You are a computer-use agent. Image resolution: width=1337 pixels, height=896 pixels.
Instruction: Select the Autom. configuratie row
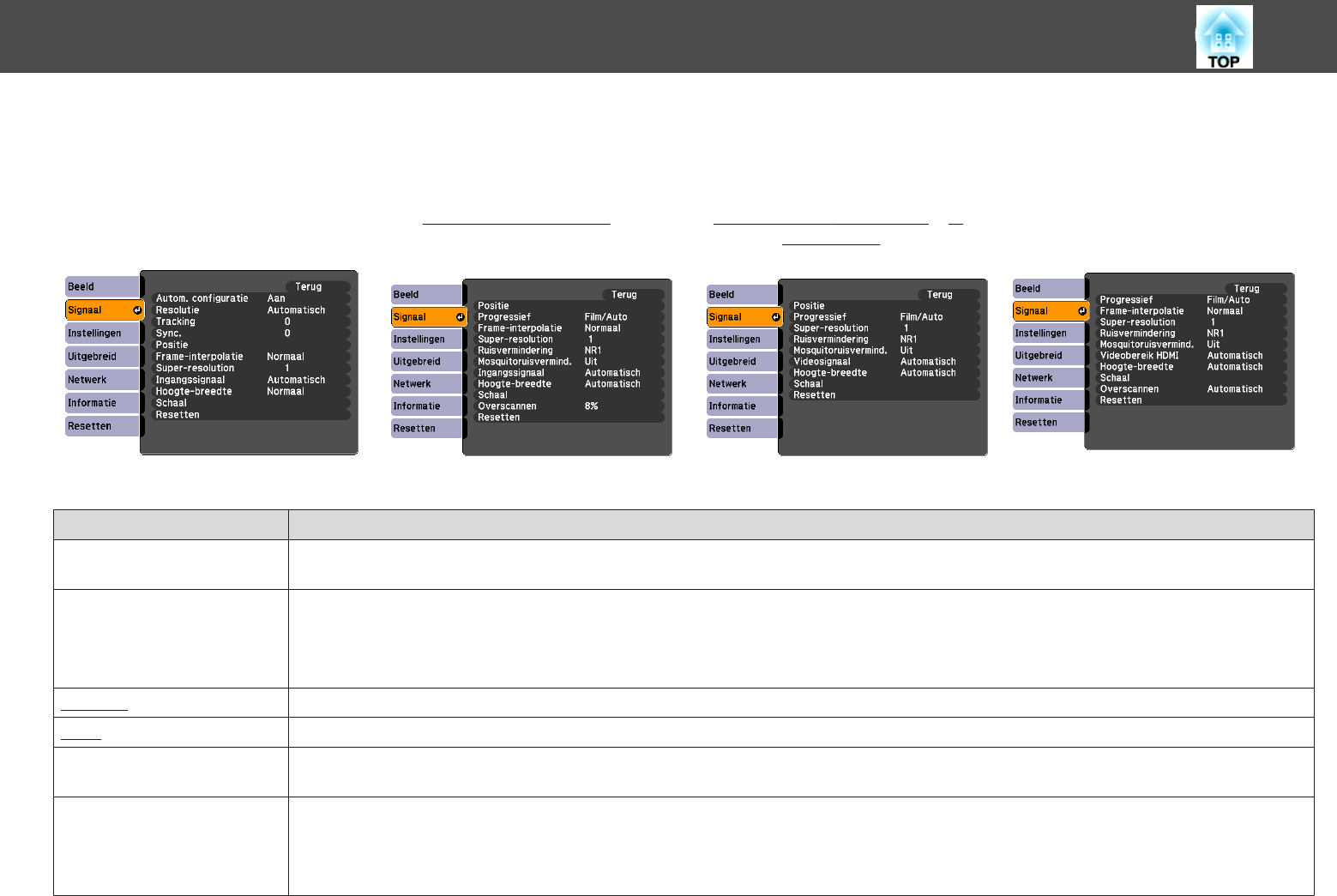pyautogui.click(x=250, y=298)
